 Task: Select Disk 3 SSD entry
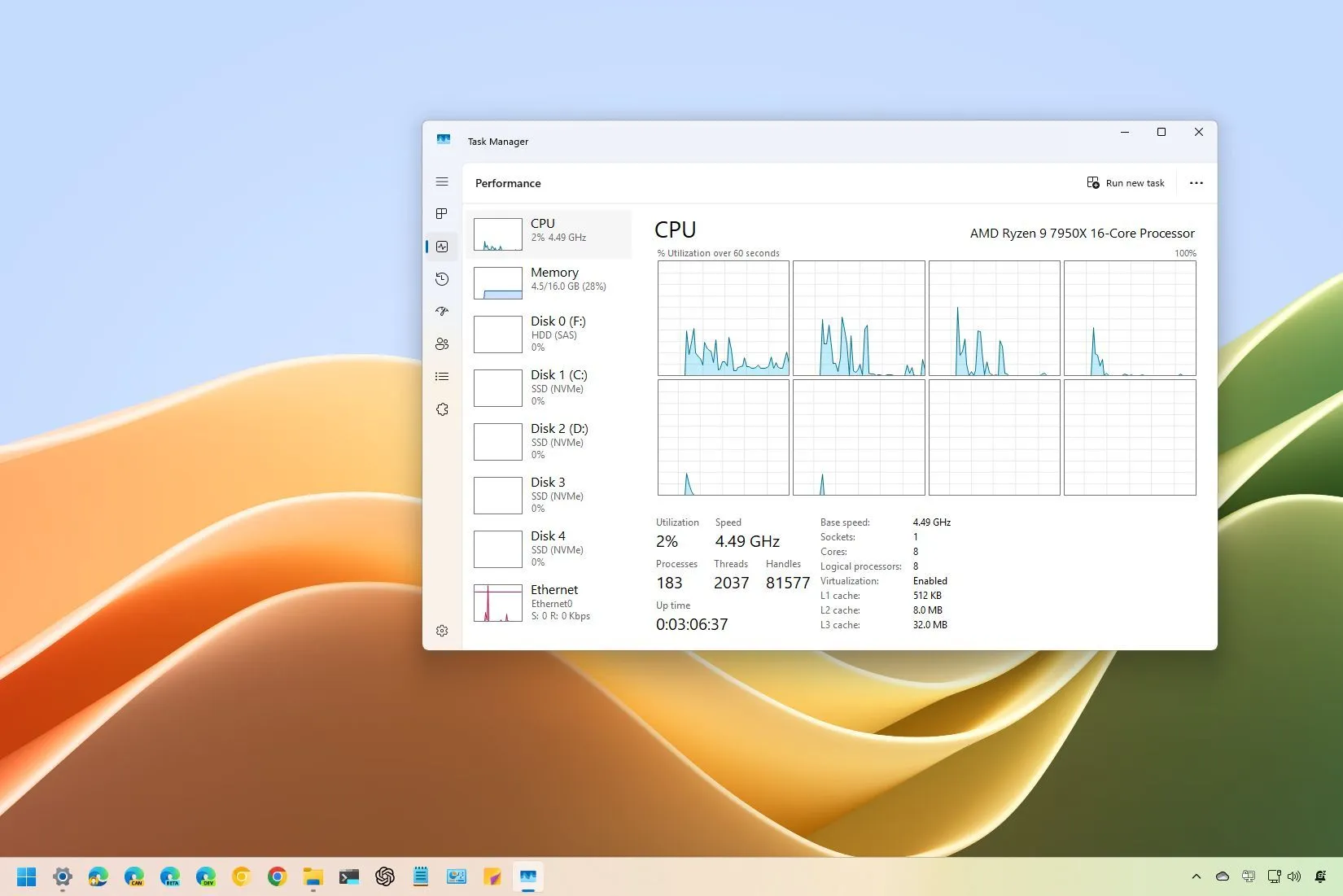pyautogui.click(x=549, y=496)
